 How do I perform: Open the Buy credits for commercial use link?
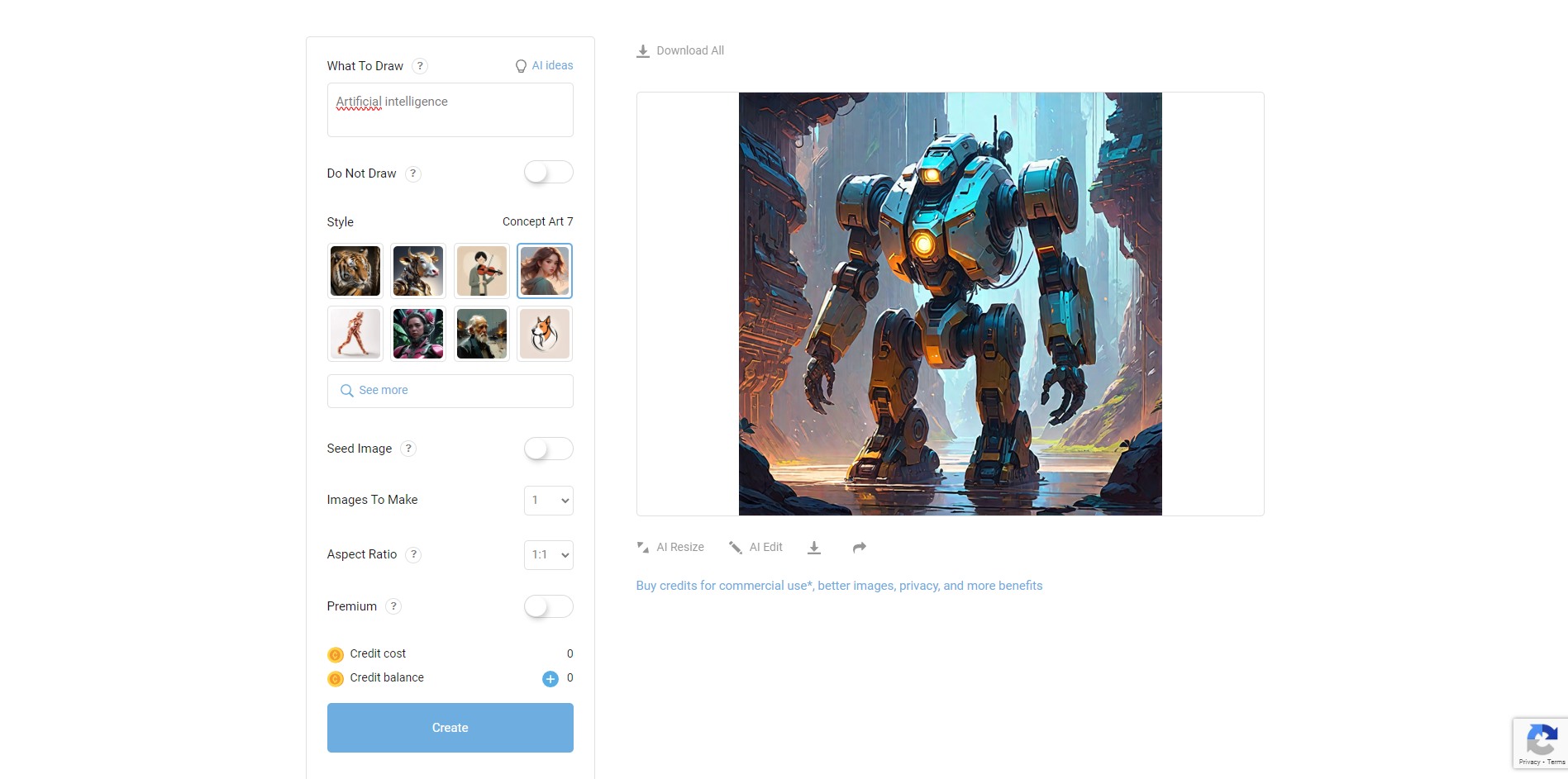click(839, 586)
